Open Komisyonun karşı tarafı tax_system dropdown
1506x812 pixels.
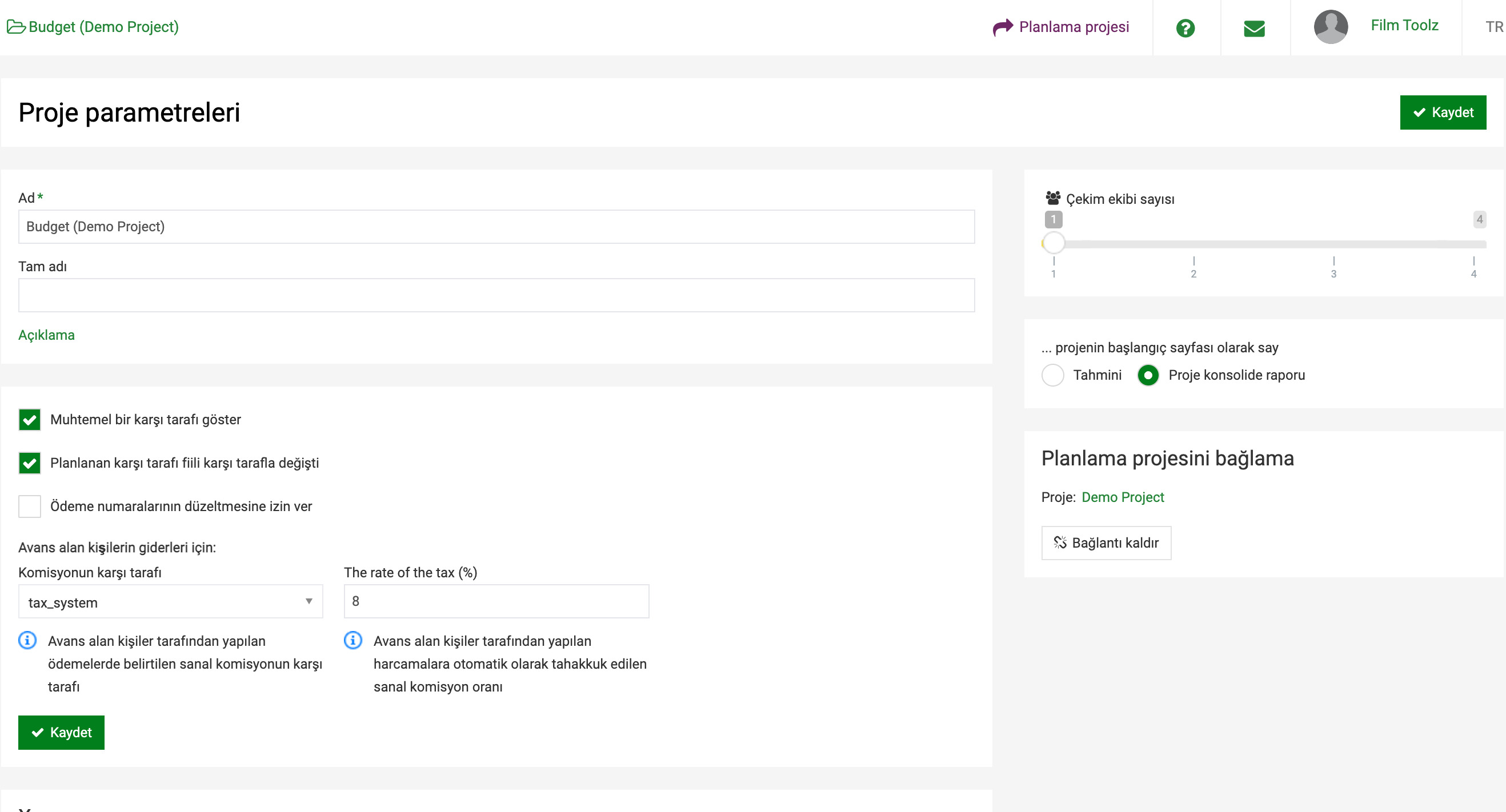coord(170,602)
